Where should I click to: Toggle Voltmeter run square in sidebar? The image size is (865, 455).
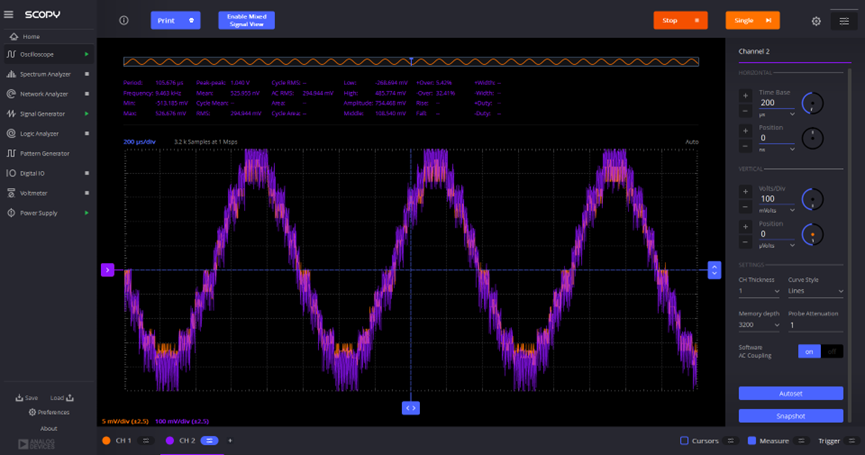87,193
